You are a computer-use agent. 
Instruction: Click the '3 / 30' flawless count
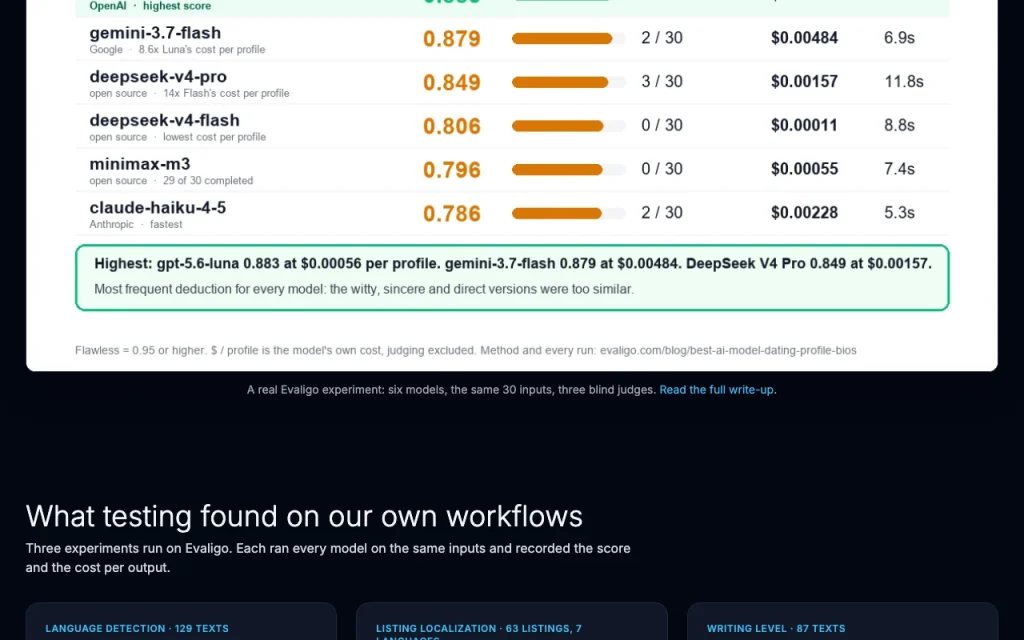(662, 82)
